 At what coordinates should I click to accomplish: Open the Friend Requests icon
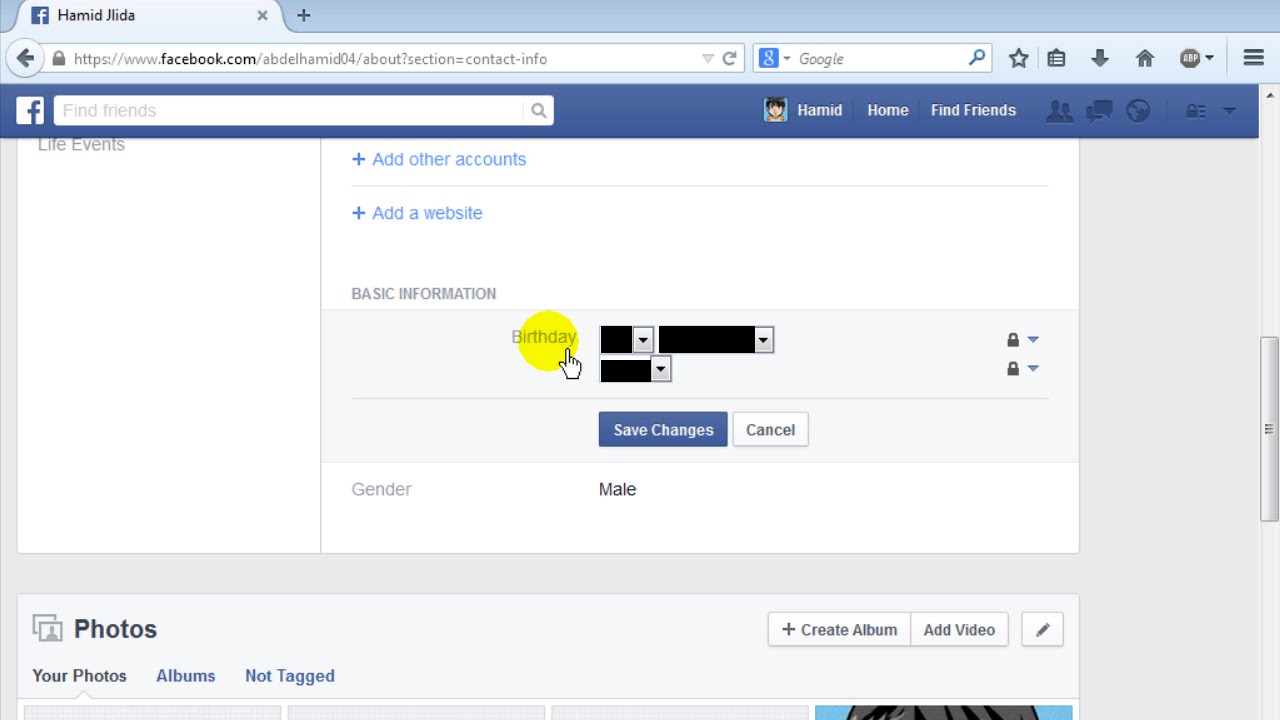point(1058,111)
